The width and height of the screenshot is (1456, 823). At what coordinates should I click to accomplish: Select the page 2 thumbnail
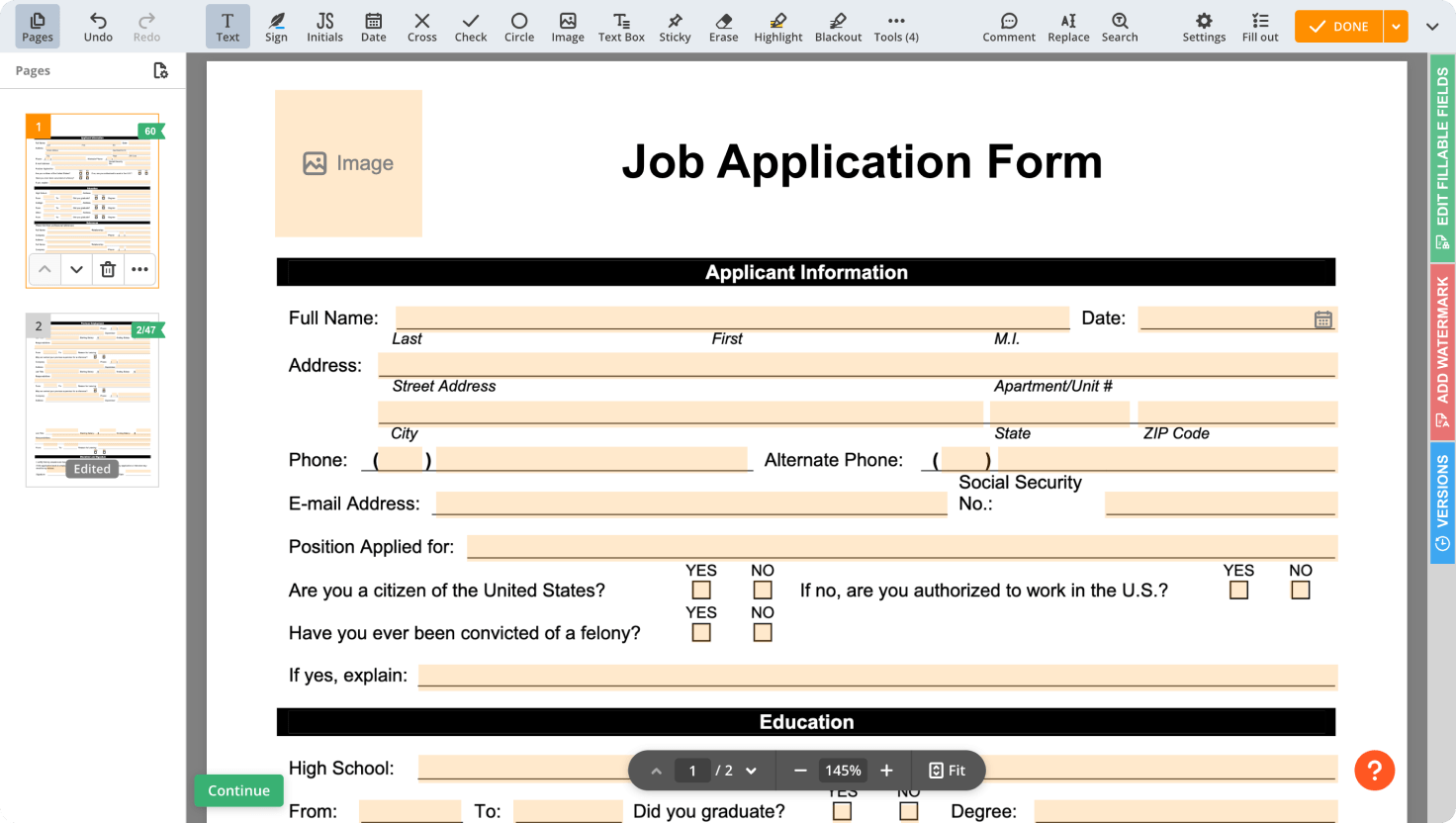92,398
